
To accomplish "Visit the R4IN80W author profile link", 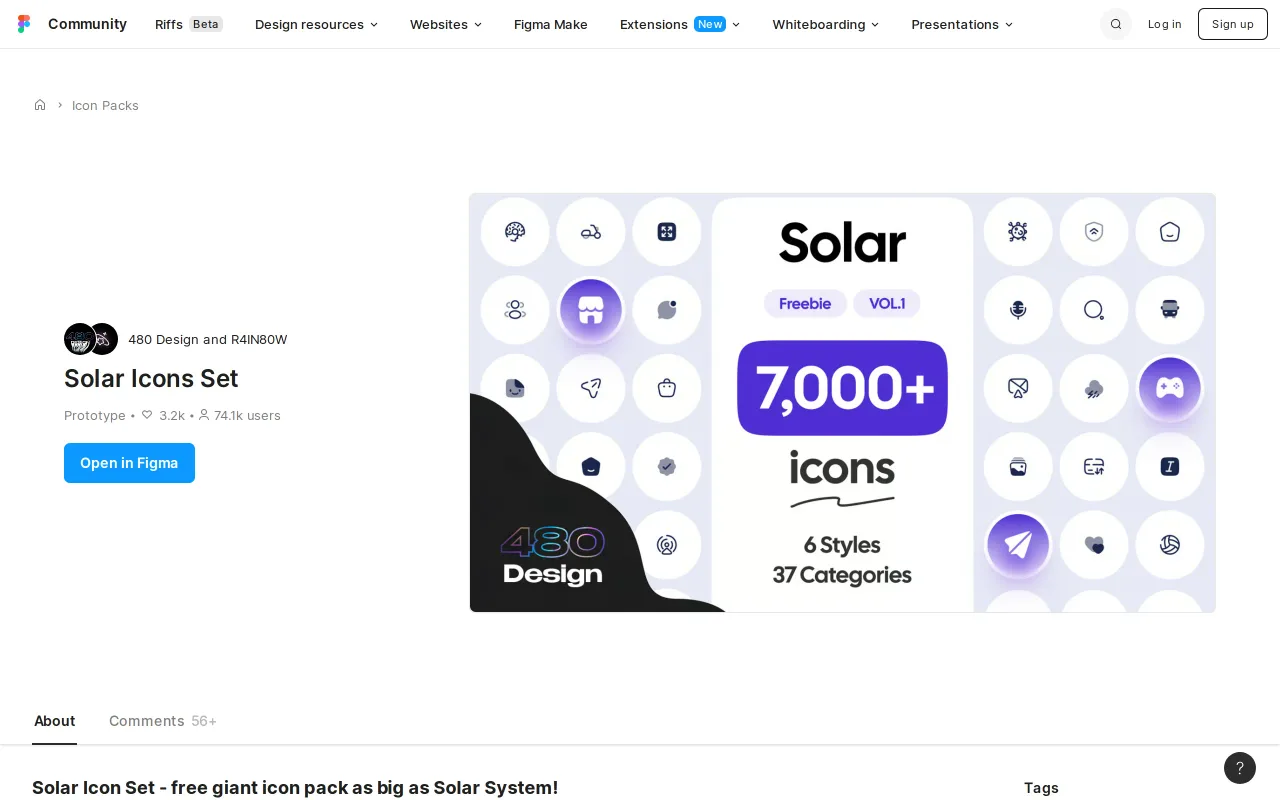I will tap(259, 339).
